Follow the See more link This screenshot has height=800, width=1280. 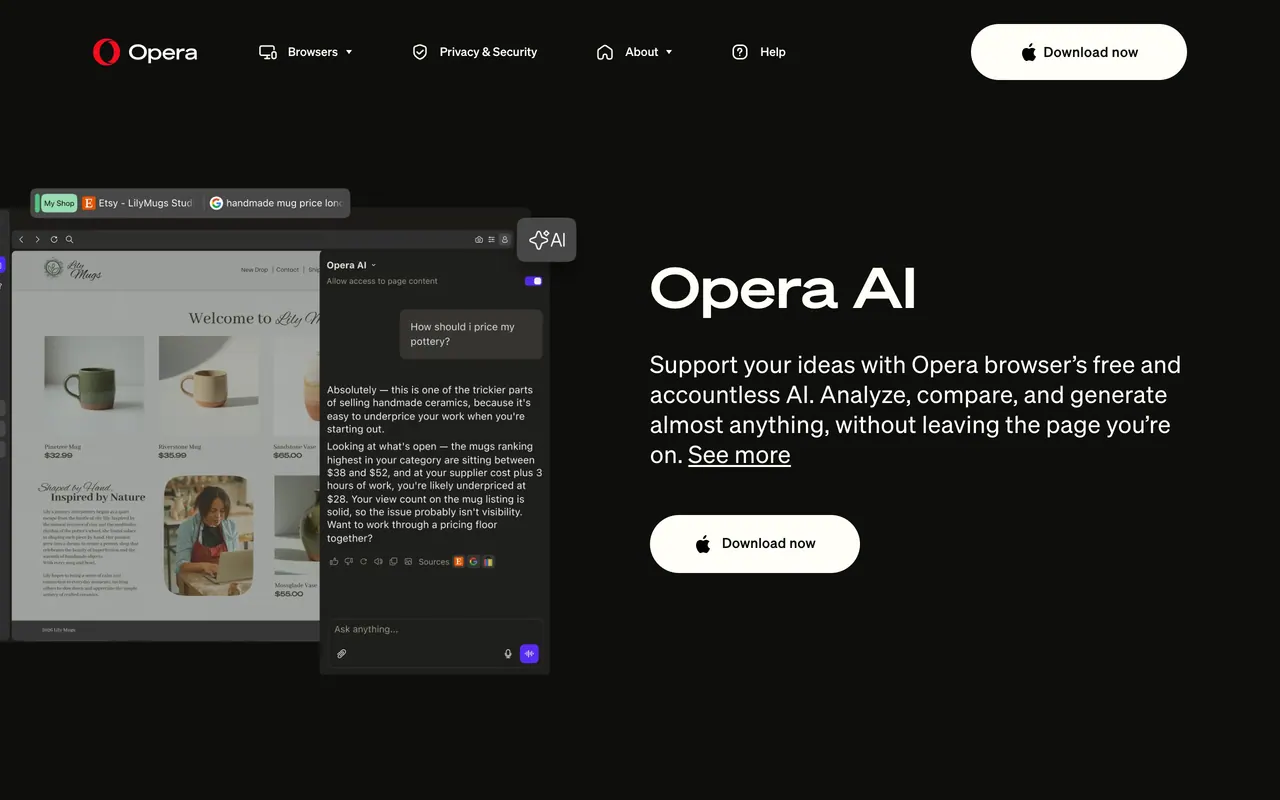(739, 455)
